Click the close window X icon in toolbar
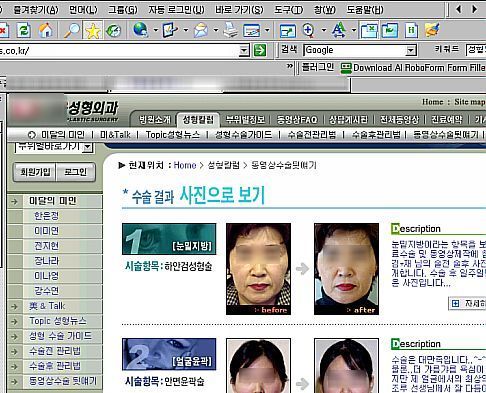The image size is (486, 393). pos(369,31)
